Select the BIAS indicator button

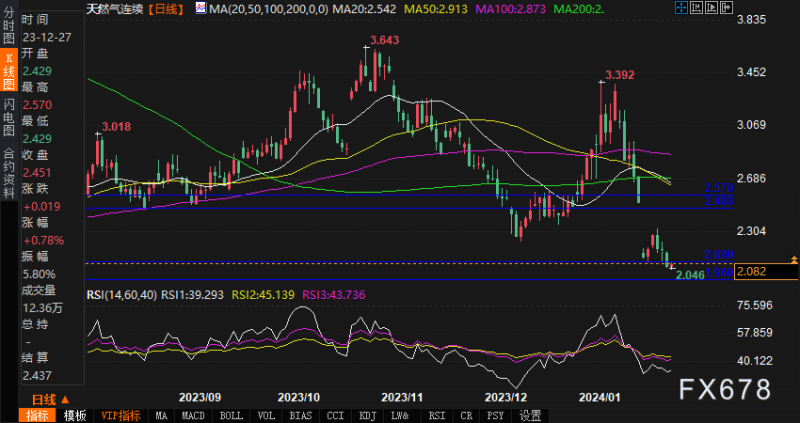click(x=301, y=415)
